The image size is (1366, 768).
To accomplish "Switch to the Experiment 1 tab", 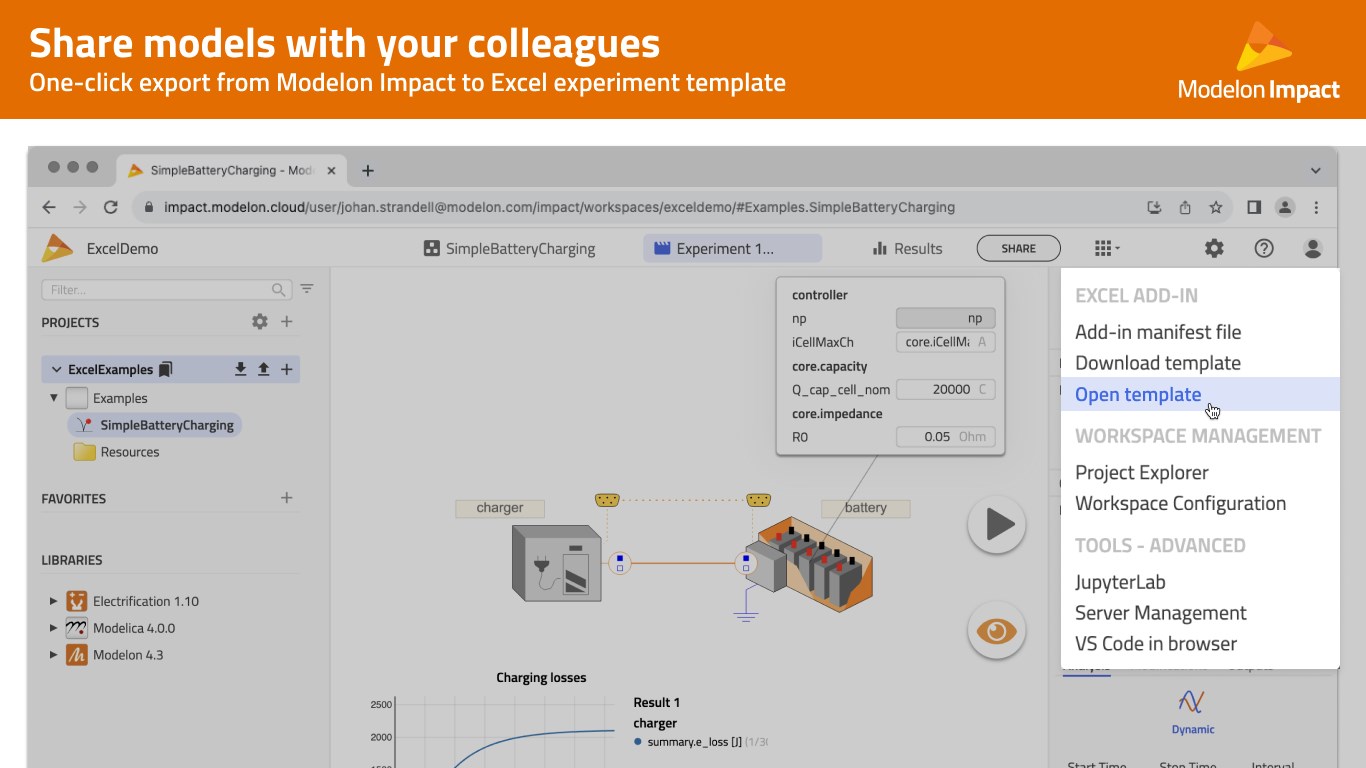I will pyautogui.click(x=732, y=248).
